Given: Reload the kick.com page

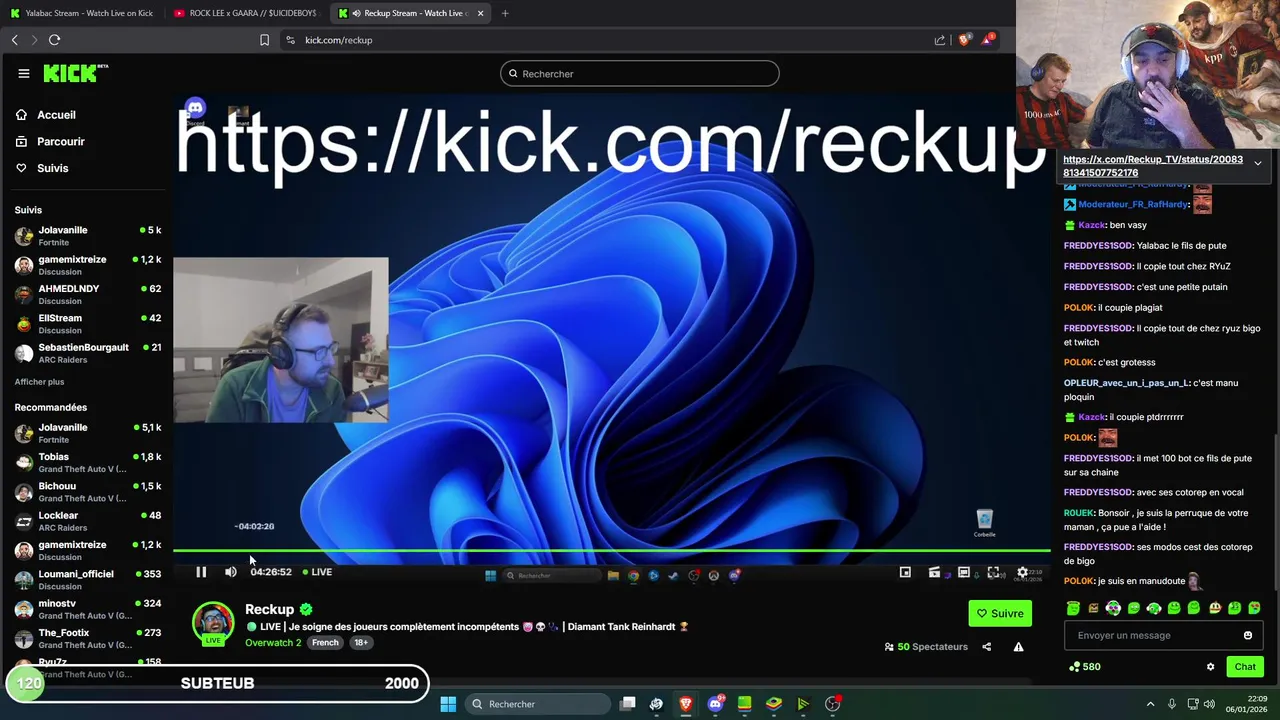Looking at the screenshot, I should [54, 40].
